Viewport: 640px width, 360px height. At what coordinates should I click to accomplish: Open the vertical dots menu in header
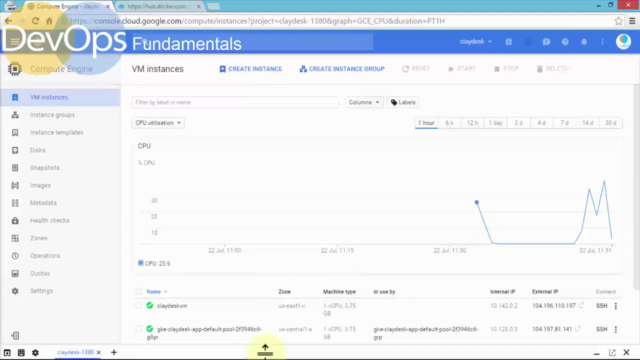pos(602,42)
